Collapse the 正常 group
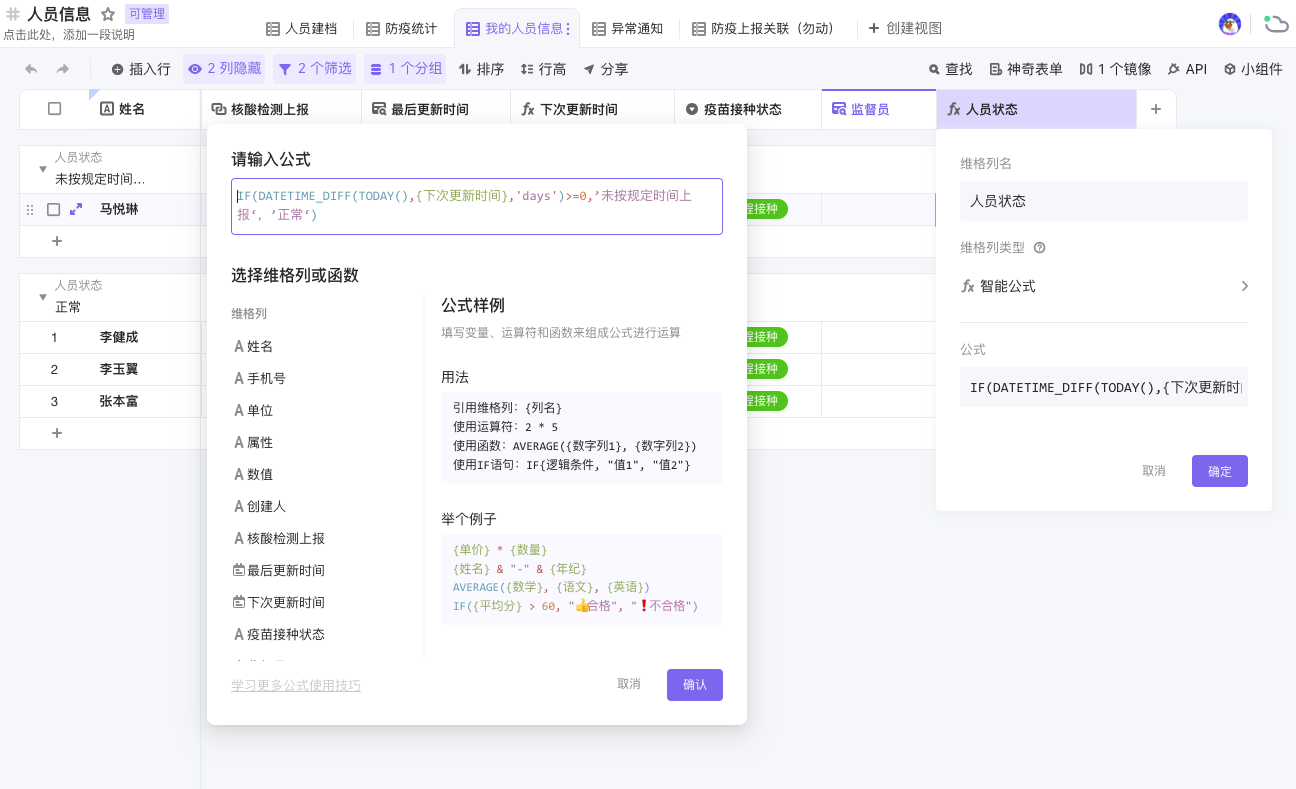 pos(42,297)
